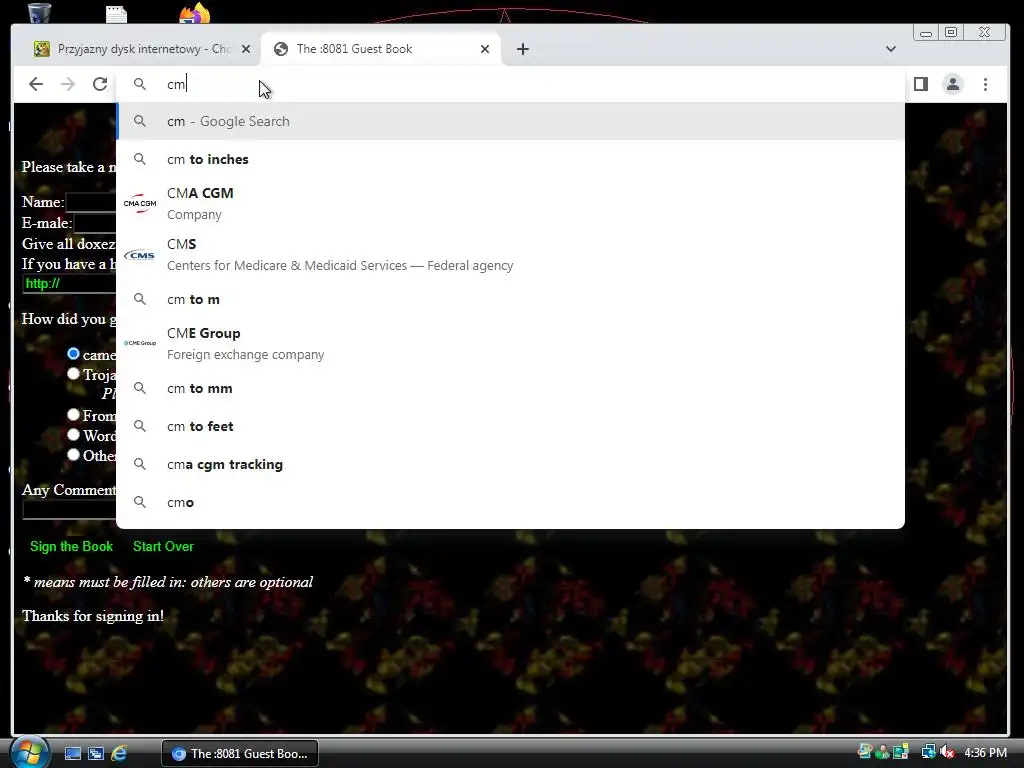
Task: Click the CMS logo icon
Action: pos(140,255)
